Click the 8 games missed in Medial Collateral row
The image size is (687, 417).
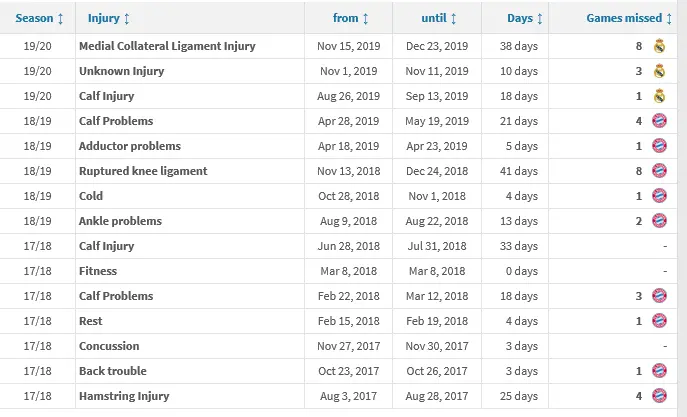coord(638,46)
